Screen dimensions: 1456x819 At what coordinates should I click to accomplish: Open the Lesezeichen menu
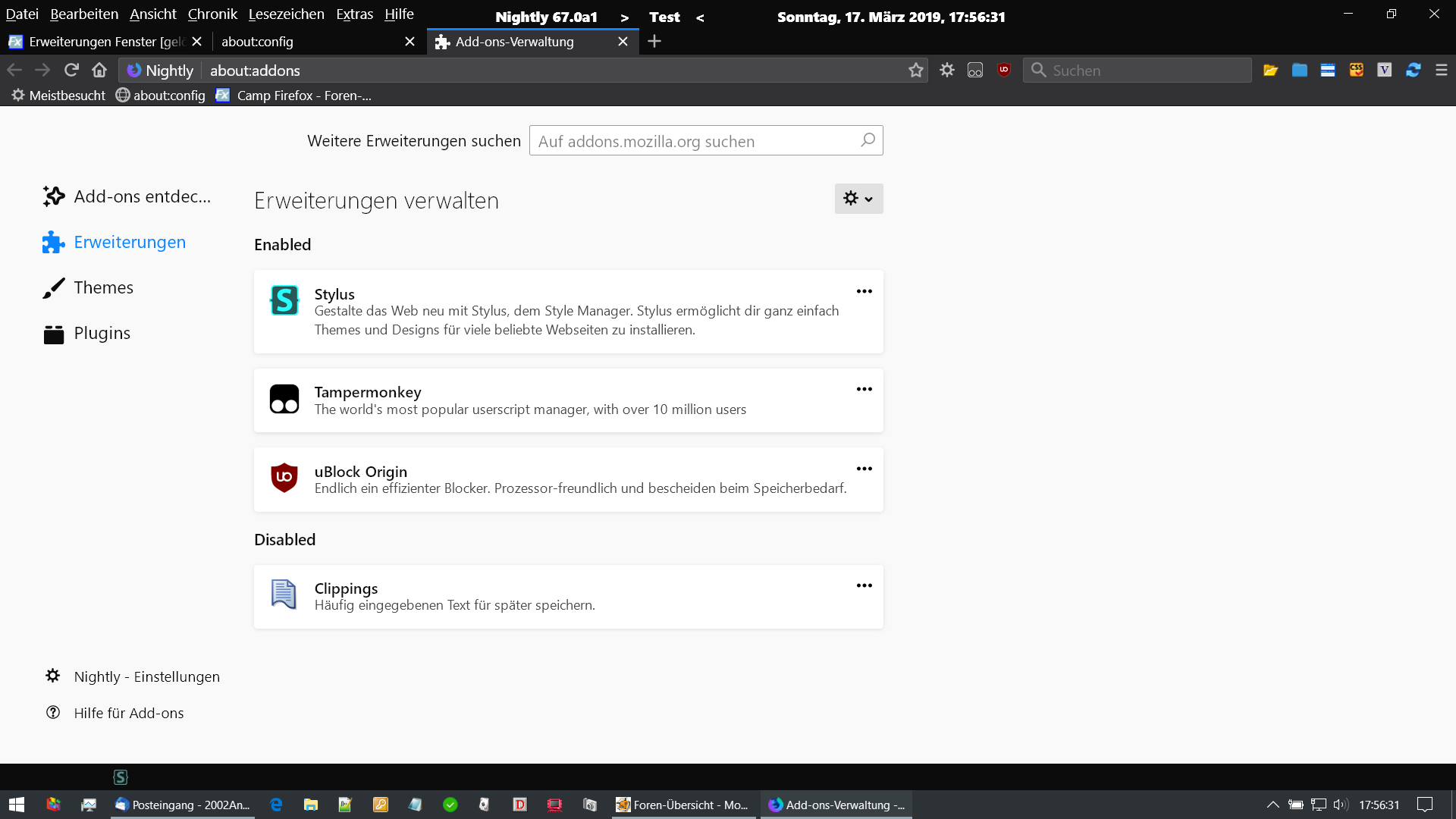[x=286, y=14]
